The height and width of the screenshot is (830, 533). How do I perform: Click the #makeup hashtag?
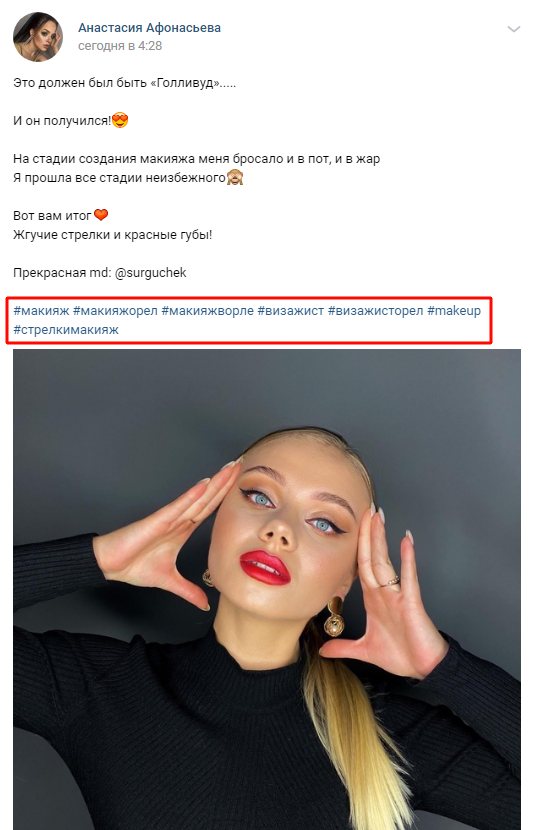click(x=454, y=311)
